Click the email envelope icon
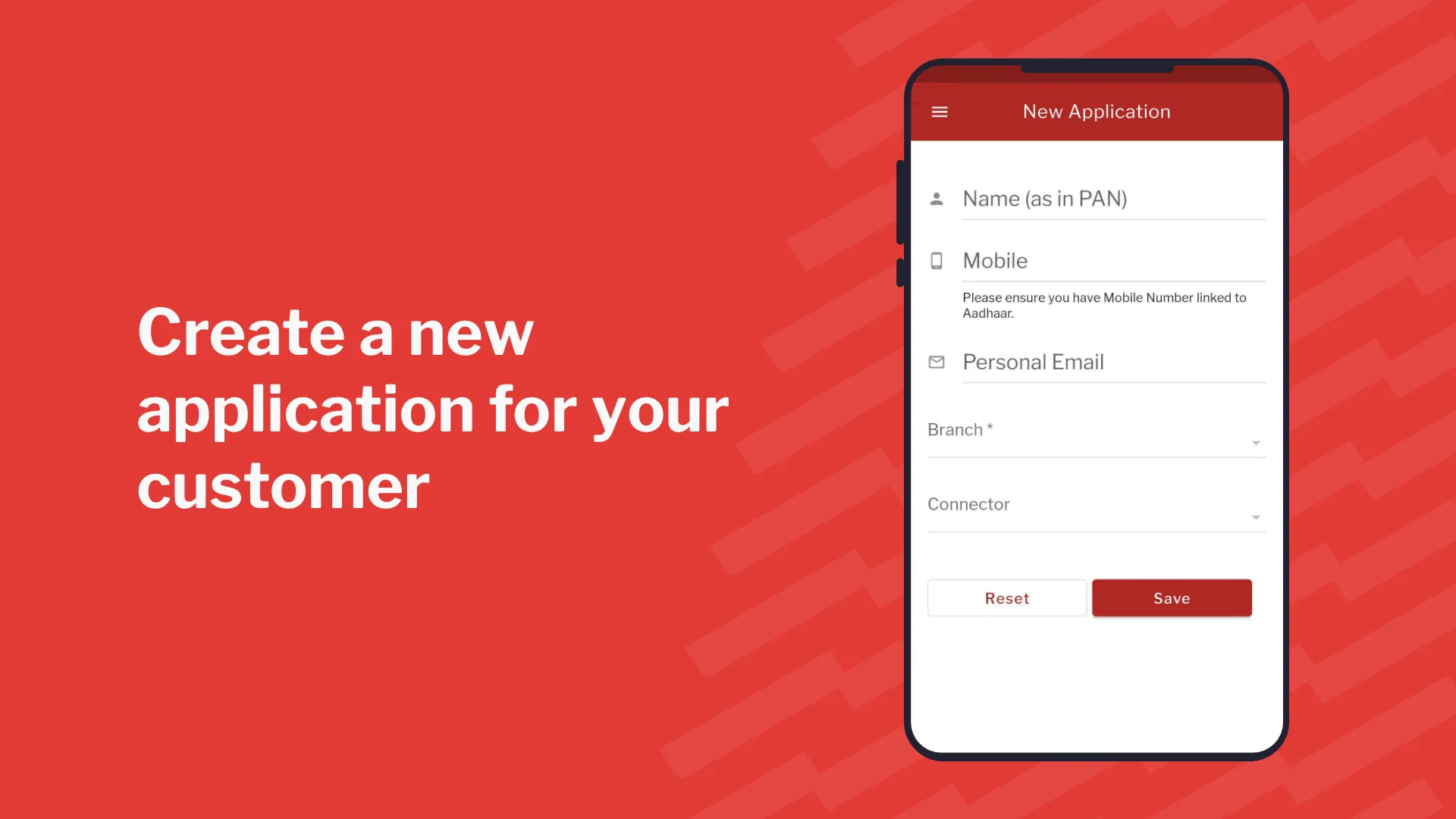 [x=936, y=362]
